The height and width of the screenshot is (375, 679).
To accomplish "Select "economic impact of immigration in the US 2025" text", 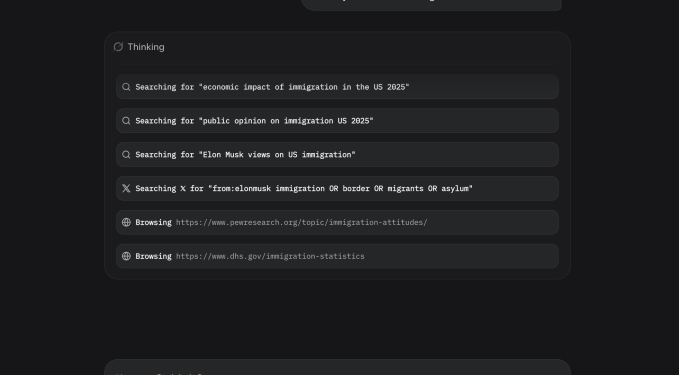I will coord(304,87).
